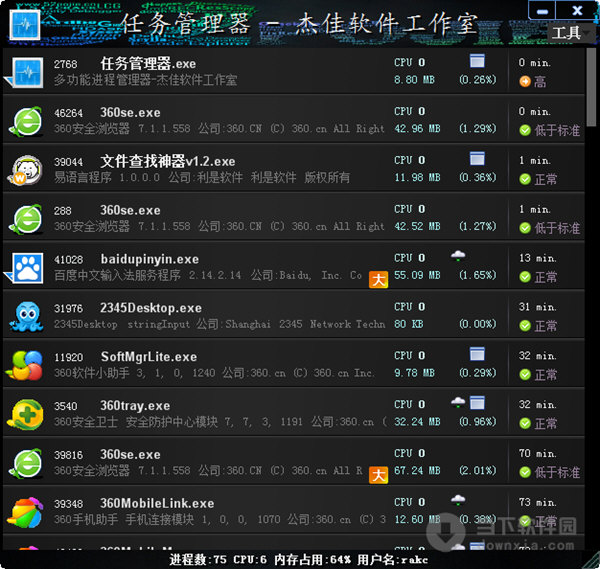Select process name 文件查找神器v1.2.exe
600x569 pixels.
pyautogui.click(x=168, y=161)
